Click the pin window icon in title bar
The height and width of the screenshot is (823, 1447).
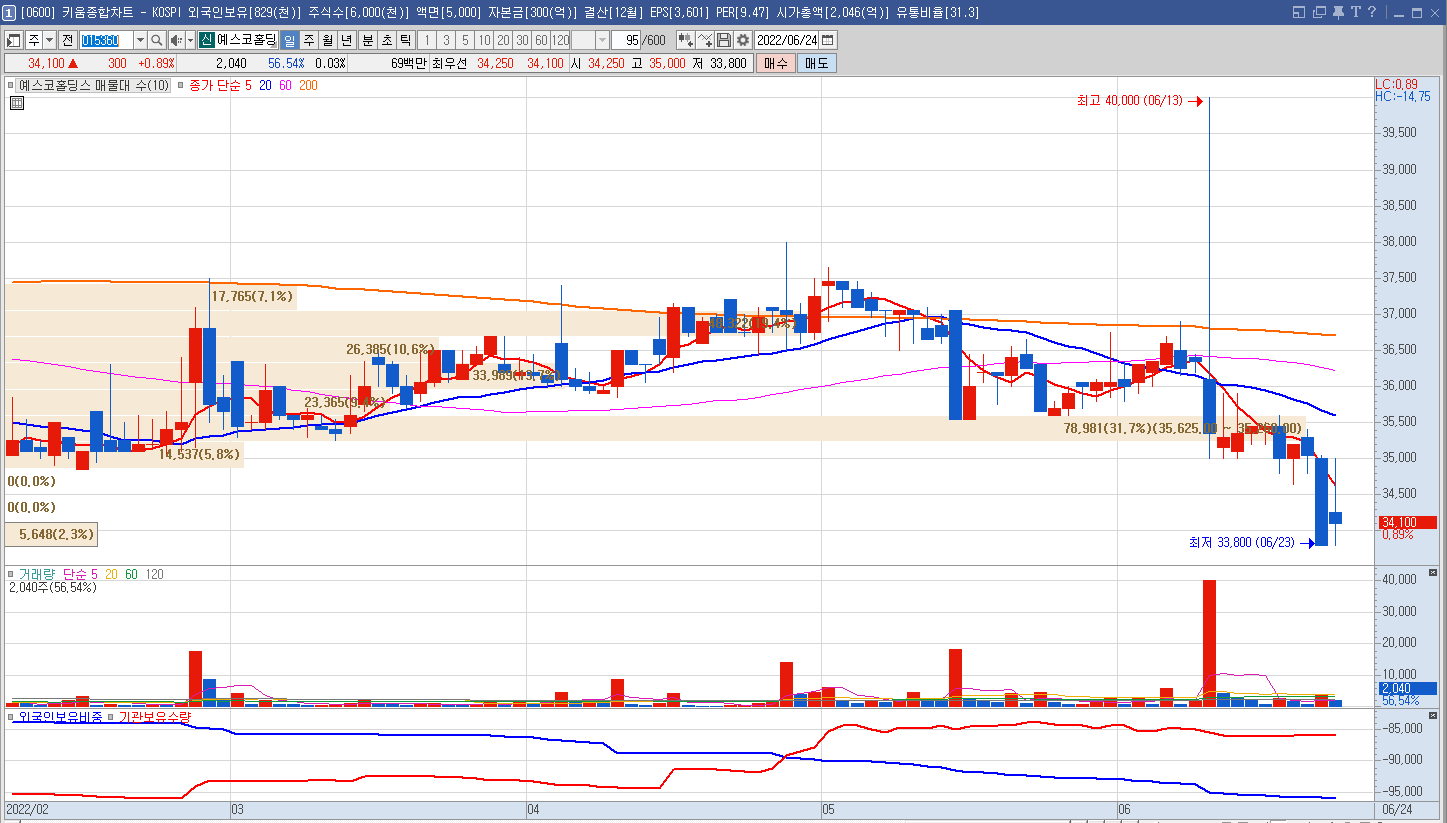coord(1338,12)
